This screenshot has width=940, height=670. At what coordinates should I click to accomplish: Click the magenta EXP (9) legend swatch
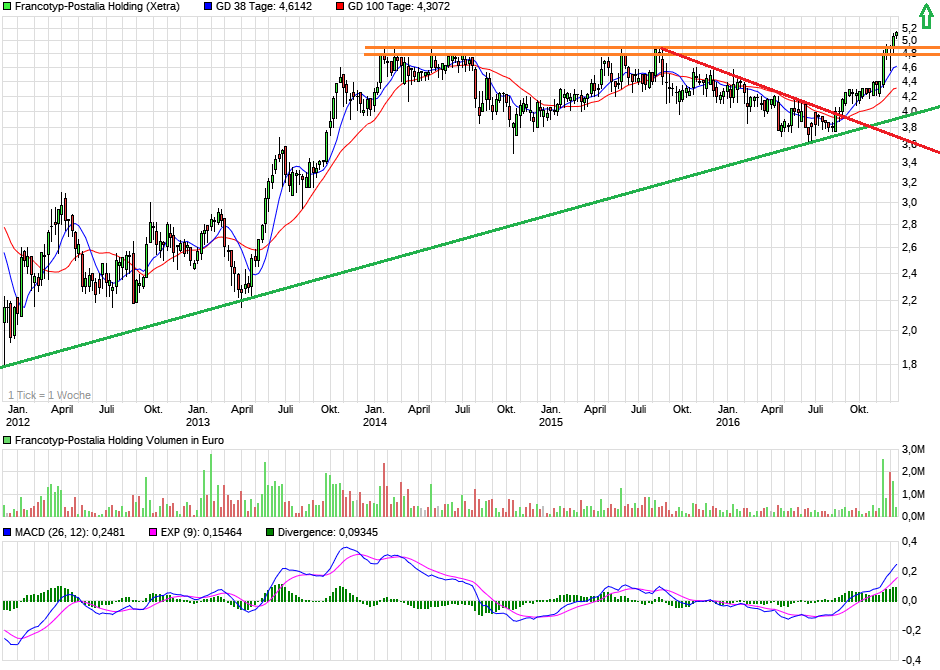pos(153,532)
